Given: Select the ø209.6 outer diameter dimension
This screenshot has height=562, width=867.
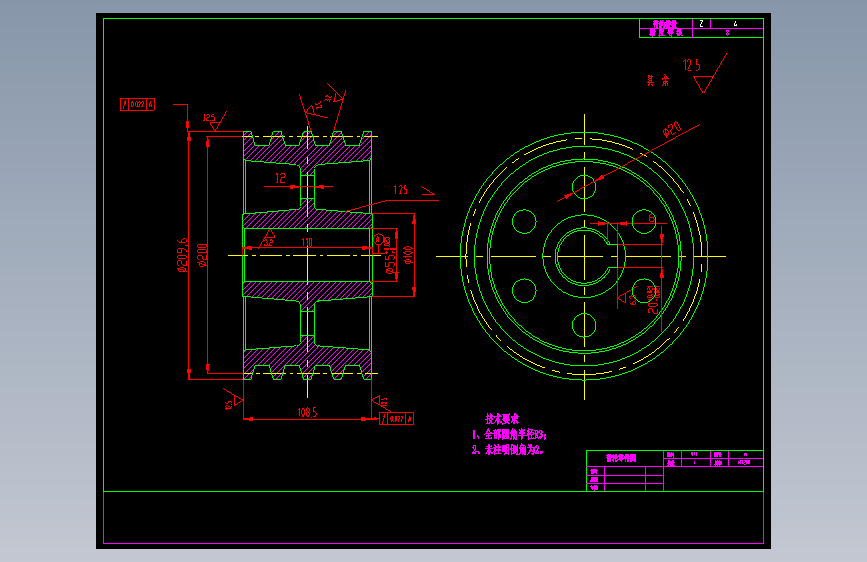Looking at the screenshot, I should click(182, 255).
